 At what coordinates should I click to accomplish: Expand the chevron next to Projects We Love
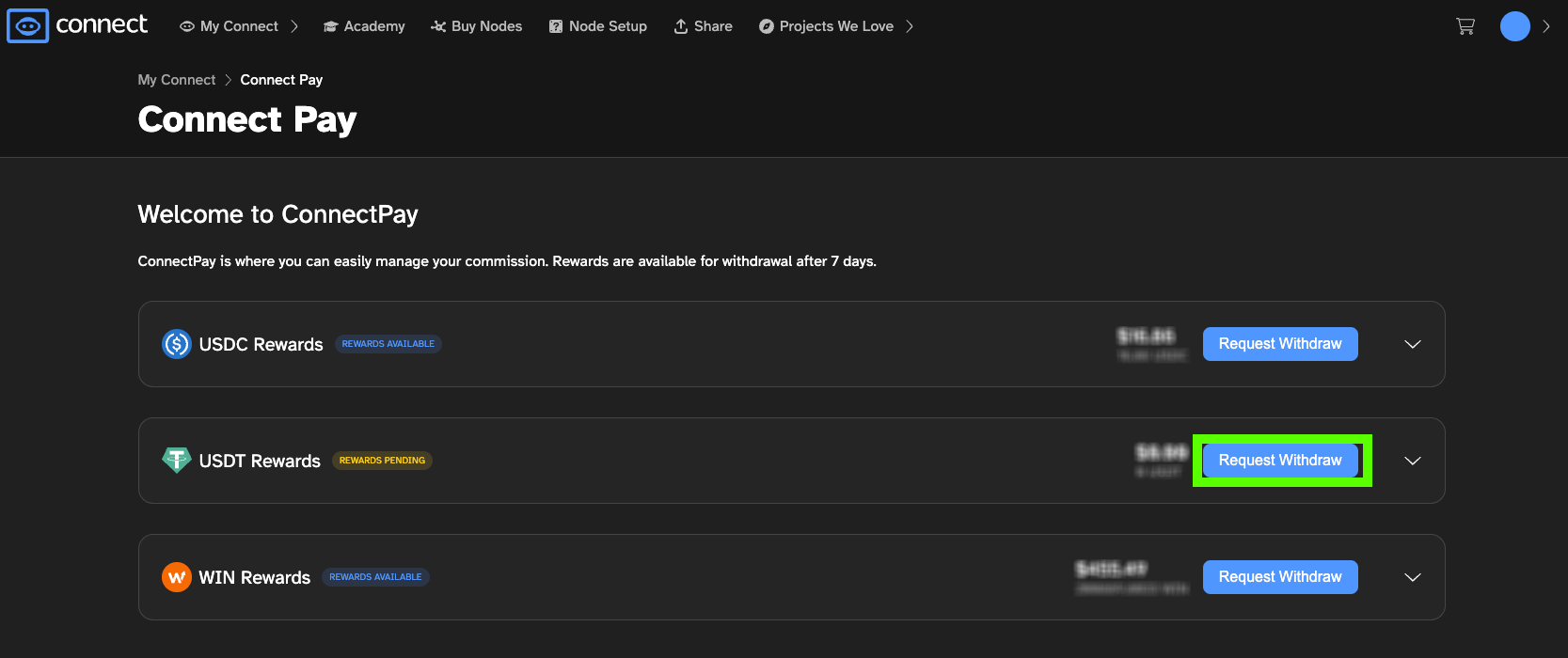pos(910,26)
